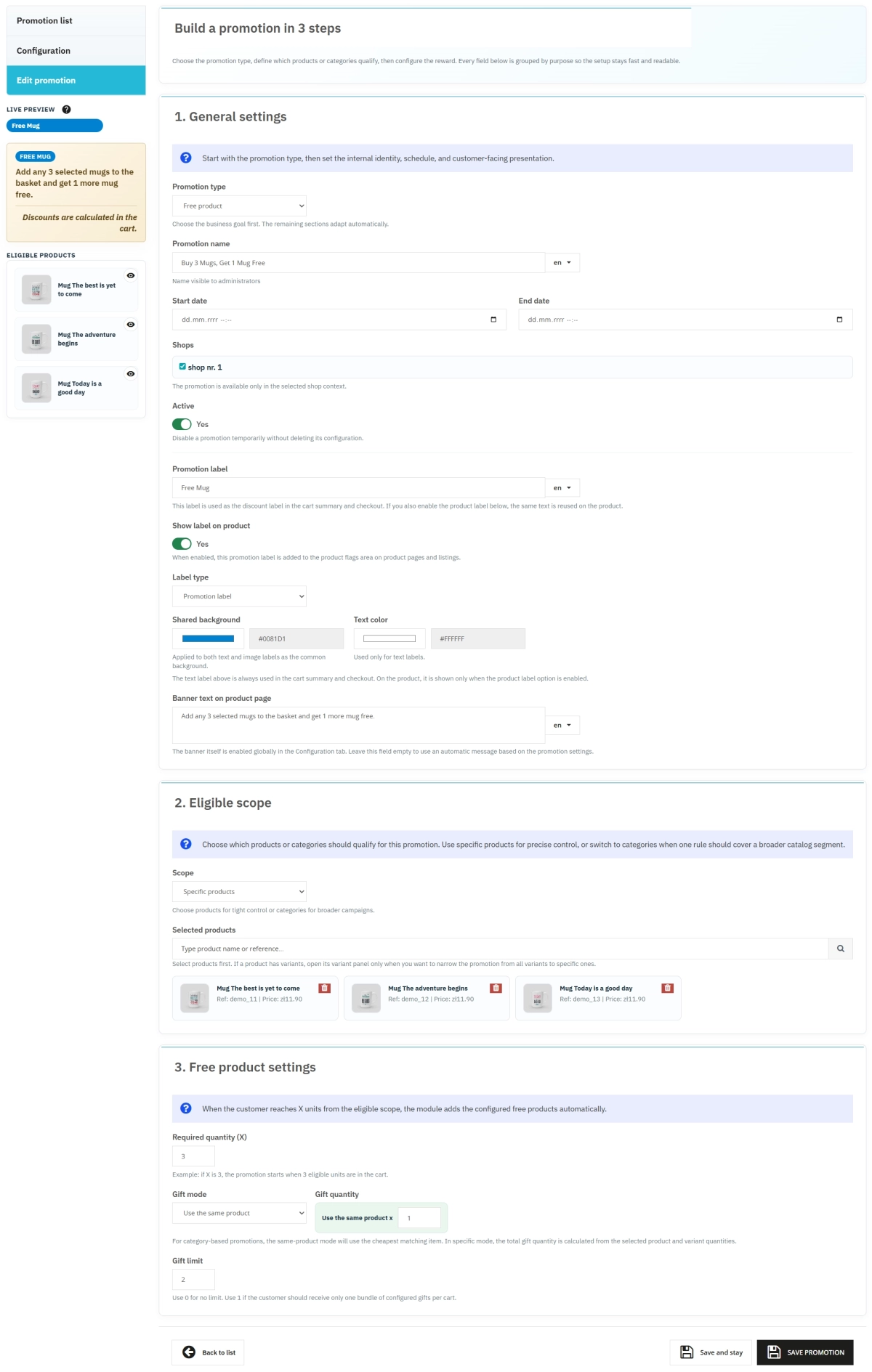Screen dimensions: 872x1372
Task: Delete Mug Today is a good day
Action: [x=667, y=988]
